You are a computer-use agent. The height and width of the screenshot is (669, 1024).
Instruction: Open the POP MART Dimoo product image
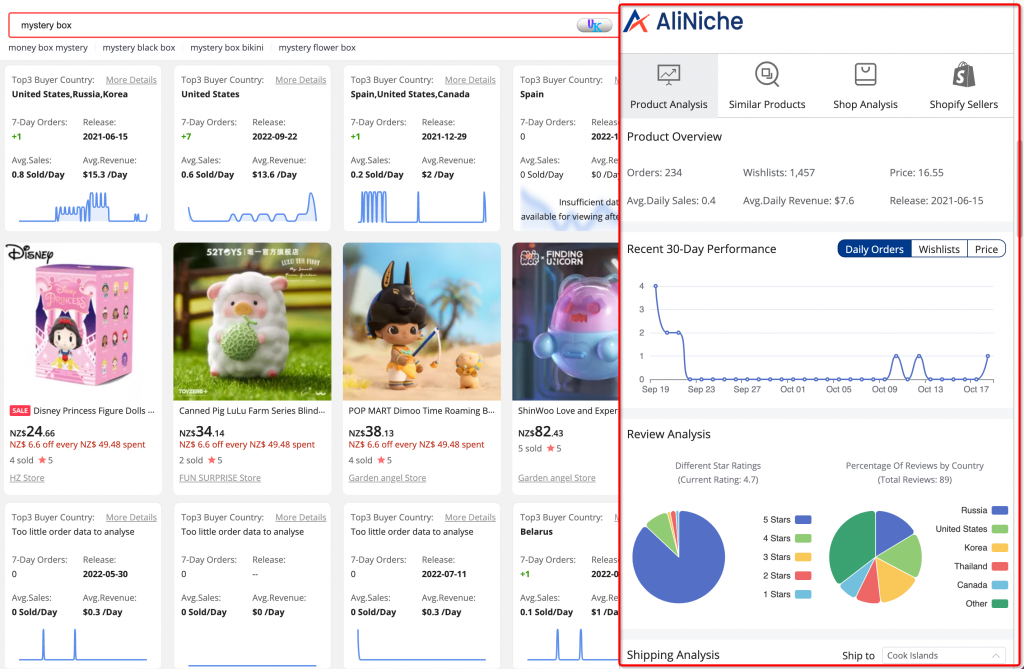pyautogui.click(x=422, y=321)
